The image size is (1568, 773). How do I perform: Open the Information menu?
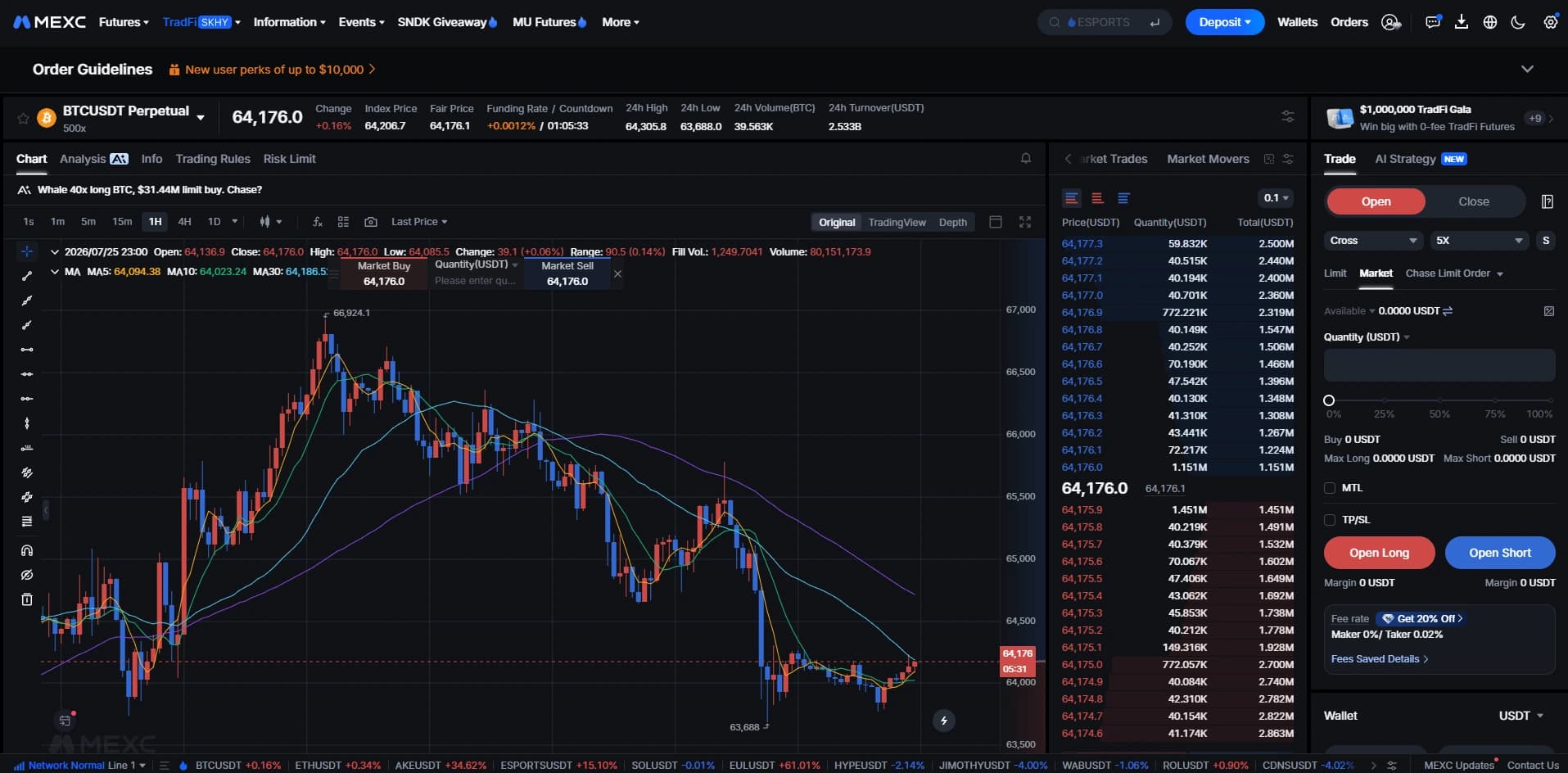pyautogui.click(x=289, y=22)
